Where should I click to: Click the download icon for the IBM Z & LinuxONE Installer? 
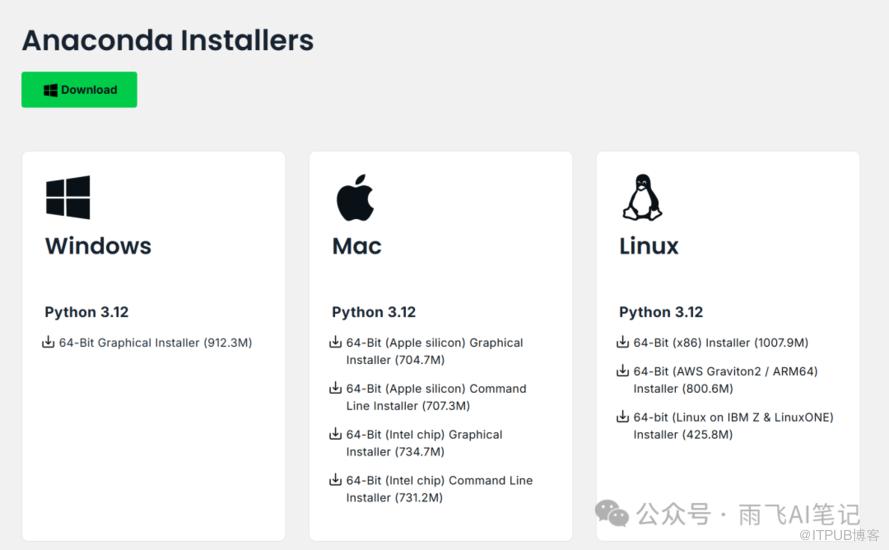[x=623, y=417]
